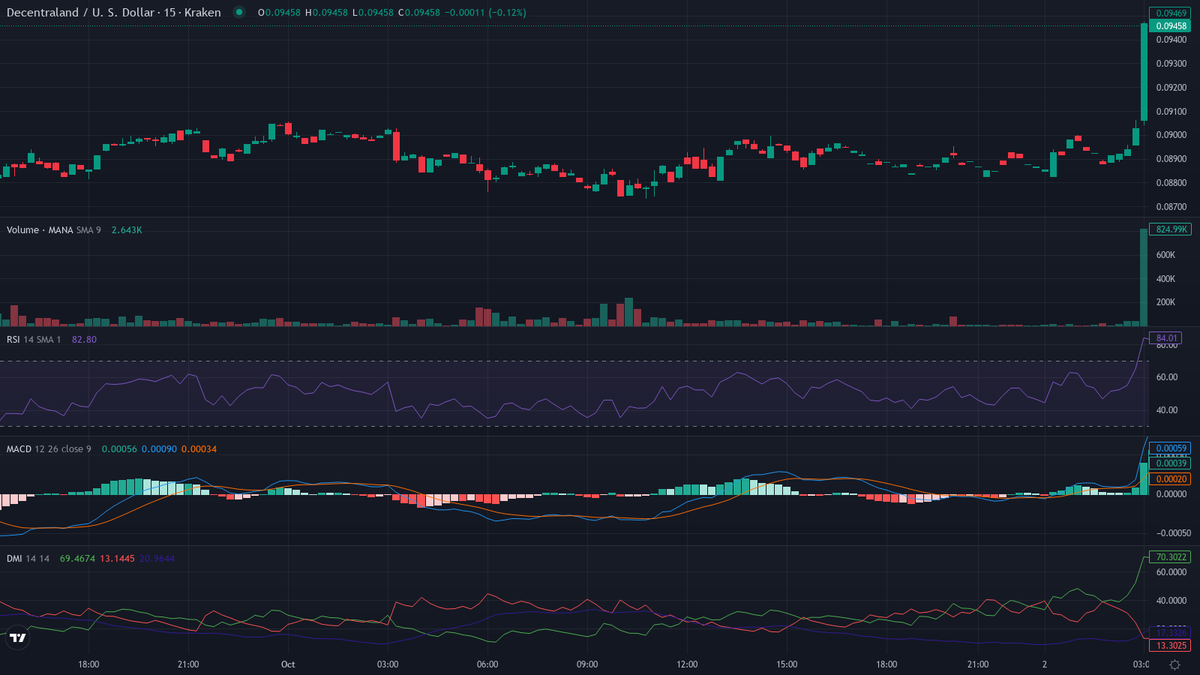Click the 13.3025 DMI axis label
1200x675 pixels.
[x=1172, y=646]
